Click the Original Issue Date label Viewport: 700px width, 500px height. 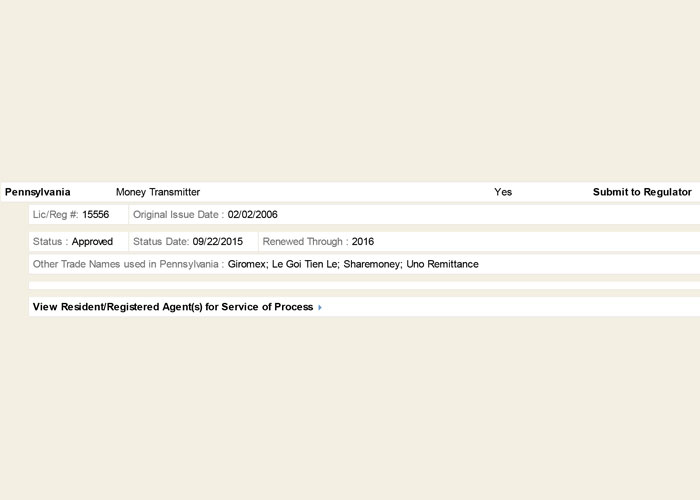click(178, 215)
